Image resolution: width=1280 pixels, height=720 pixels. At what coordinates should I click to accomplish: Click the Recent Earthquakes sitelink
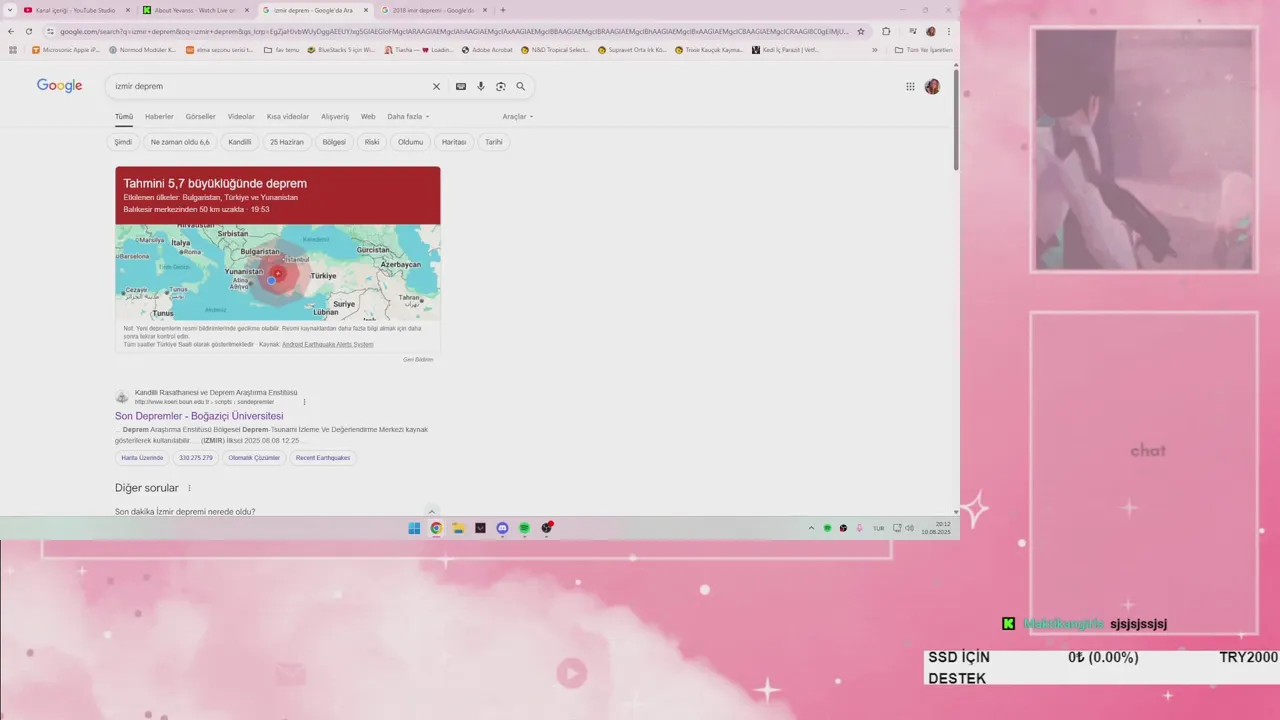click(x=323, y=458)
